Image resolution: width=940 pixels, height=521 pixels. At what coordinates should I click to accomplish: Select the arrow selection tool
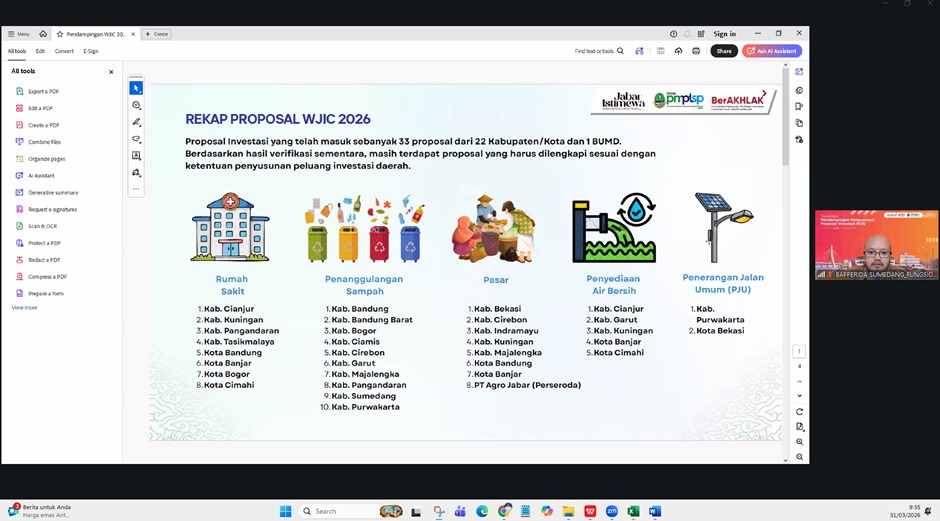136,88
